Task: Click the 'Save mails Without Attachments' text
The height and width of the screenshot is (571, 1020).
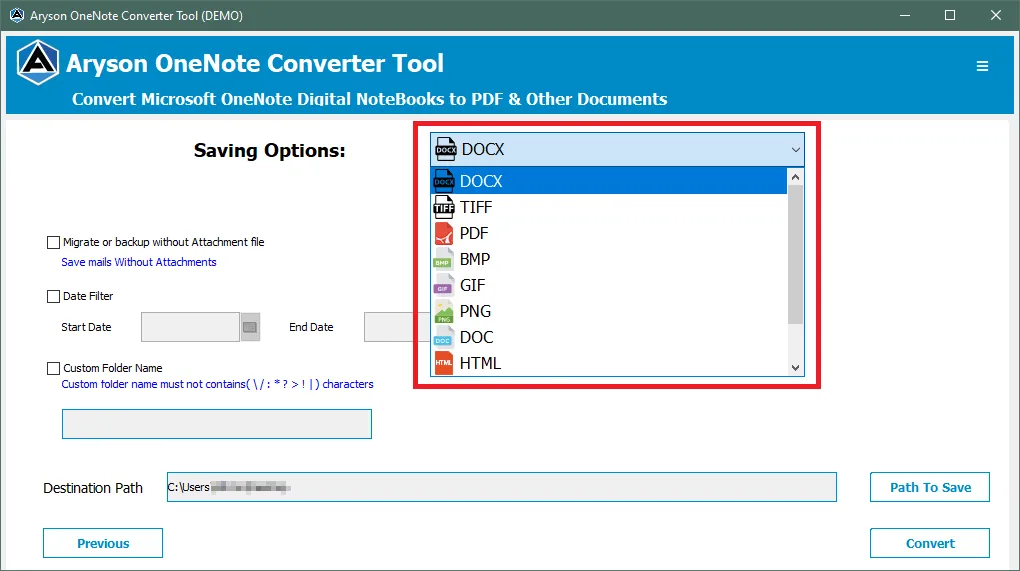Action: [139, 262]
